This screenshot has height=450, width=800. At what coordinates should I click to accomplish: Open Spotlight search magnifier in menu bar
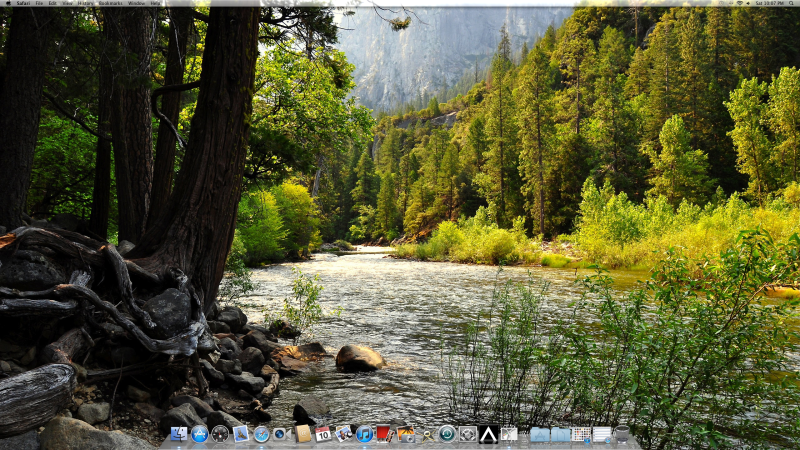pos(791,3)
